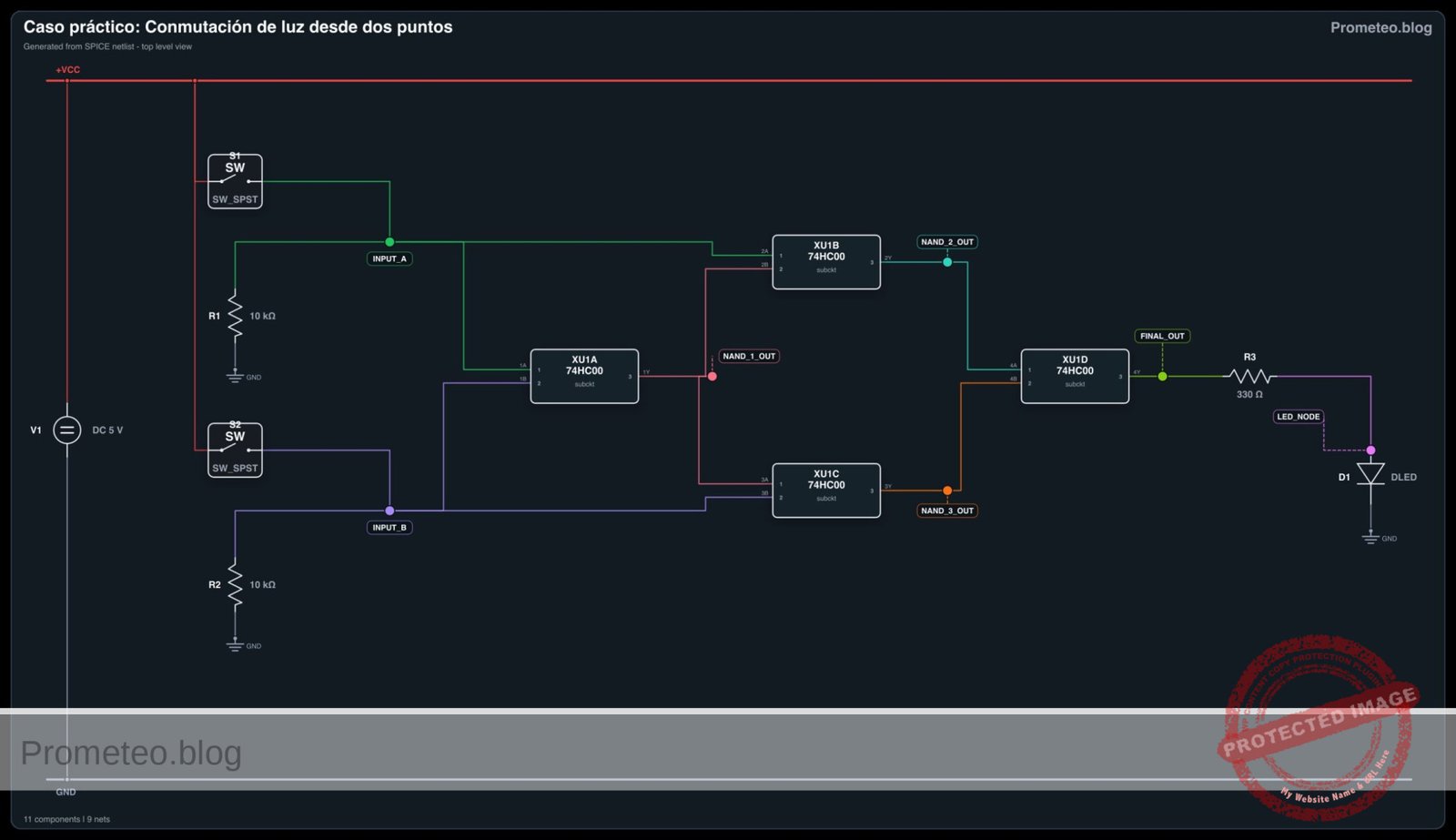The image size is (1456, 840).
Task: Click the DLED label beside D1
Action: pyautogui.click(x=1403, y=477)
